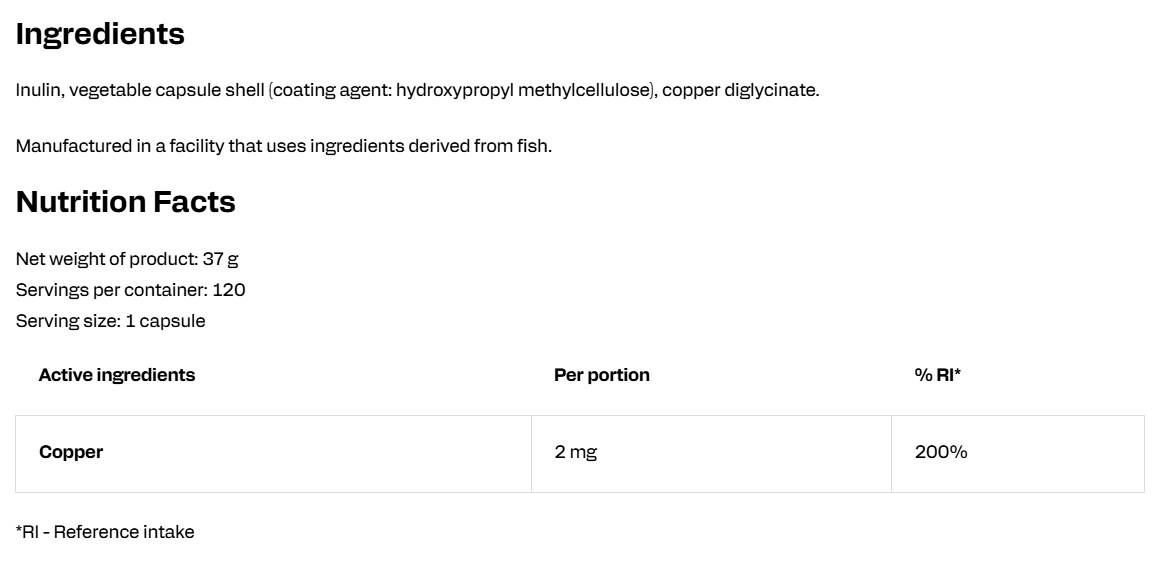The height and width of the screenshot is (564, 1171).
Task: Click the number 120 servings value
Action: tap(229, 290)
